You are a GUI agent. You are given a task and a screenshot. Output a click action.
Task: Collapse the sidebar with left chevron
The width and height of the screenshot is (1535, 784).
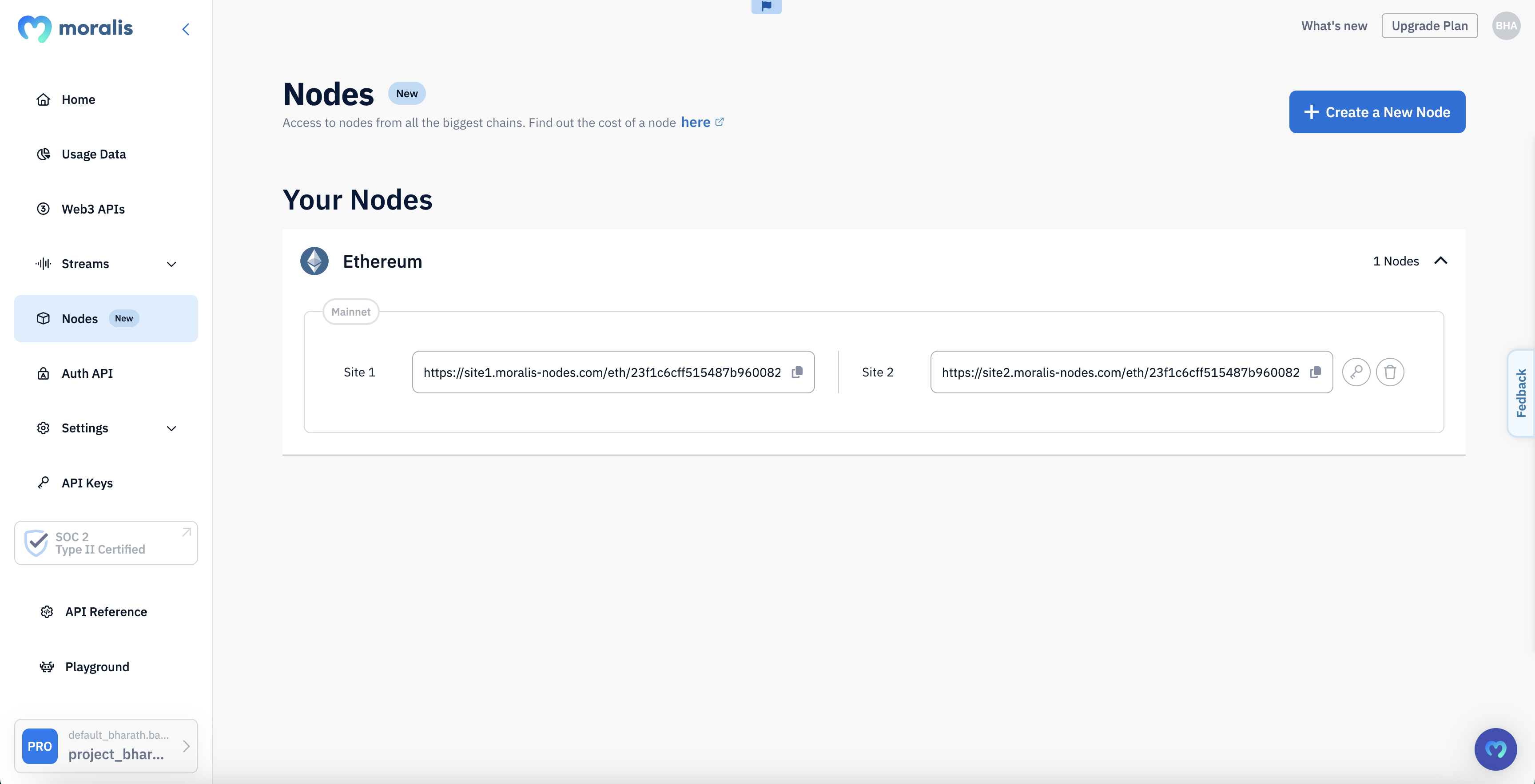(x=186, y=29)
